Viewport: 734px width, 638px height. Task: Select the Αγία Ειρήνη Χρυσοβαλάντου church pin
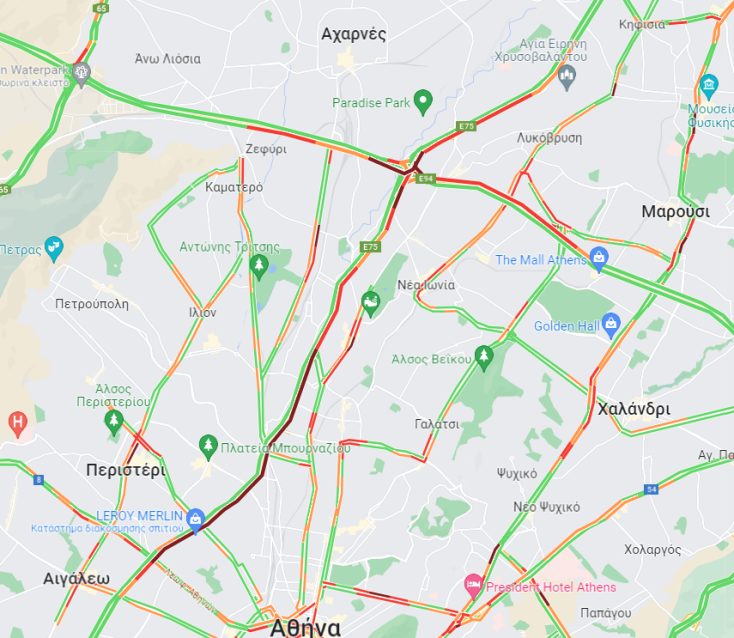(567, 77)
